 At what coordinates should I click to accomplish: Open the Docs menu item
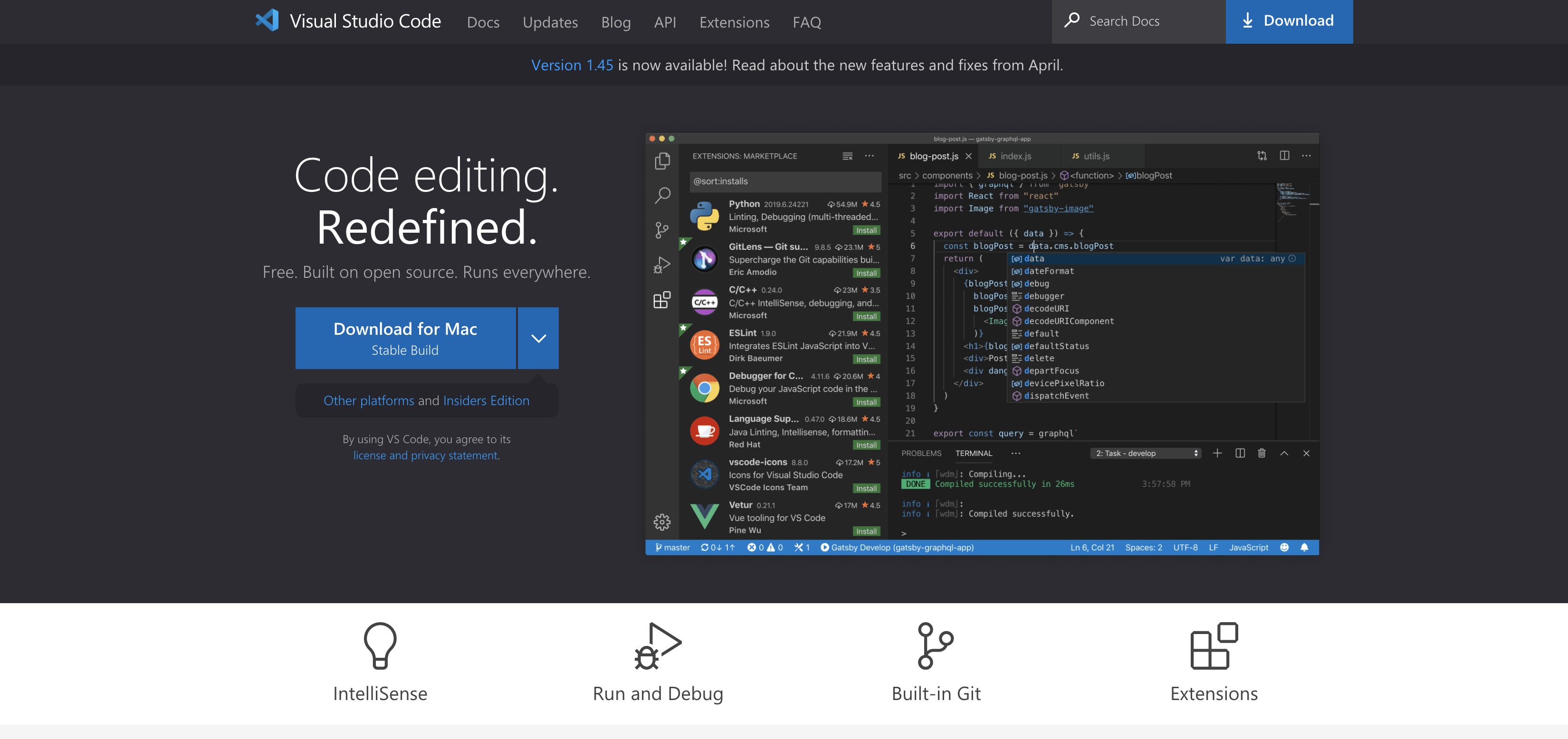483,22
